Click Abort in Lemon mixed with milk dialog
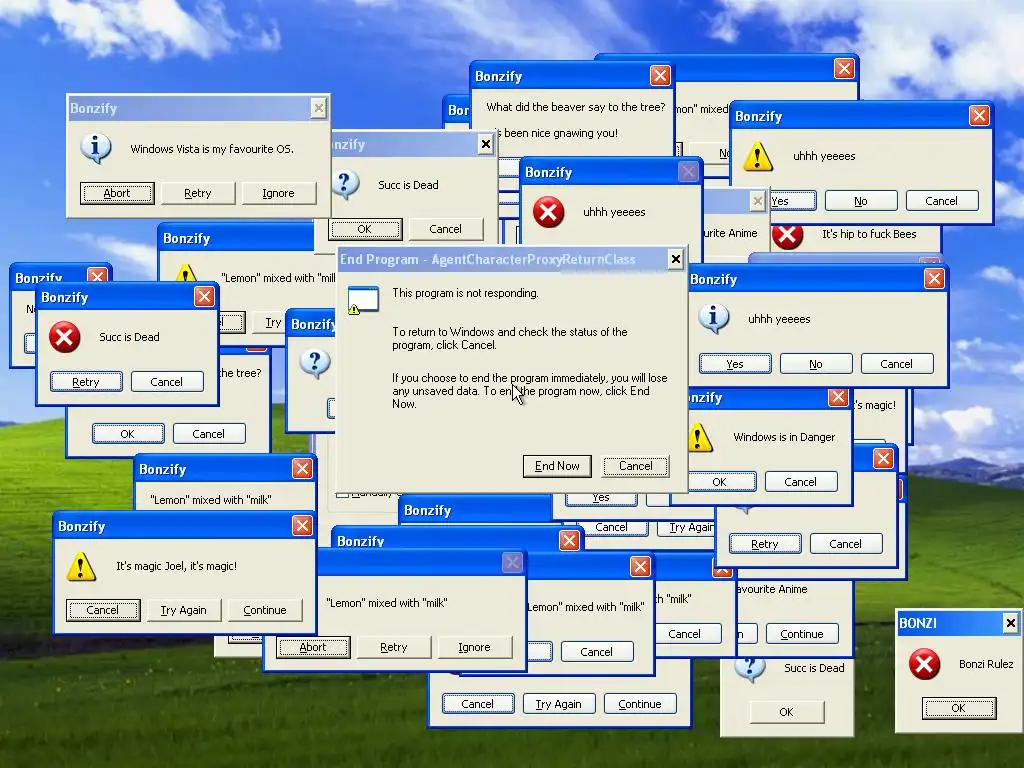This screenshot has height=768, width=1024. tap(313, 647)
